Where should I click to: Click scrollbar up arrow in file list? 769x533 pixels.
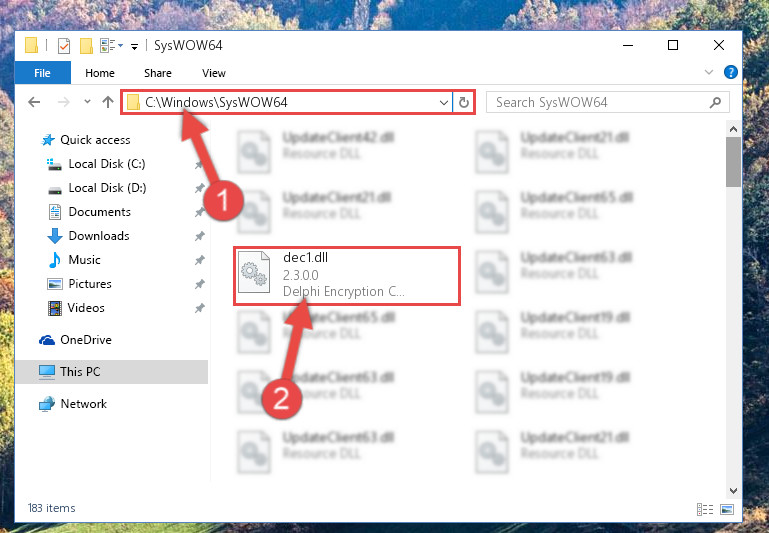tap(733, 129)
